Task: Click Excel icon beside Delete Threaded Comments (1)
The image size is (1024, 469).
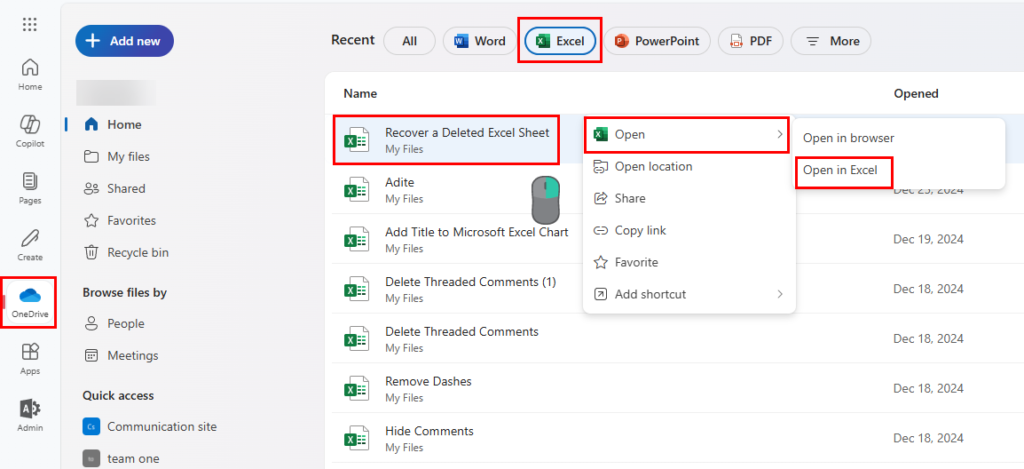Action: tap(357, 290)
